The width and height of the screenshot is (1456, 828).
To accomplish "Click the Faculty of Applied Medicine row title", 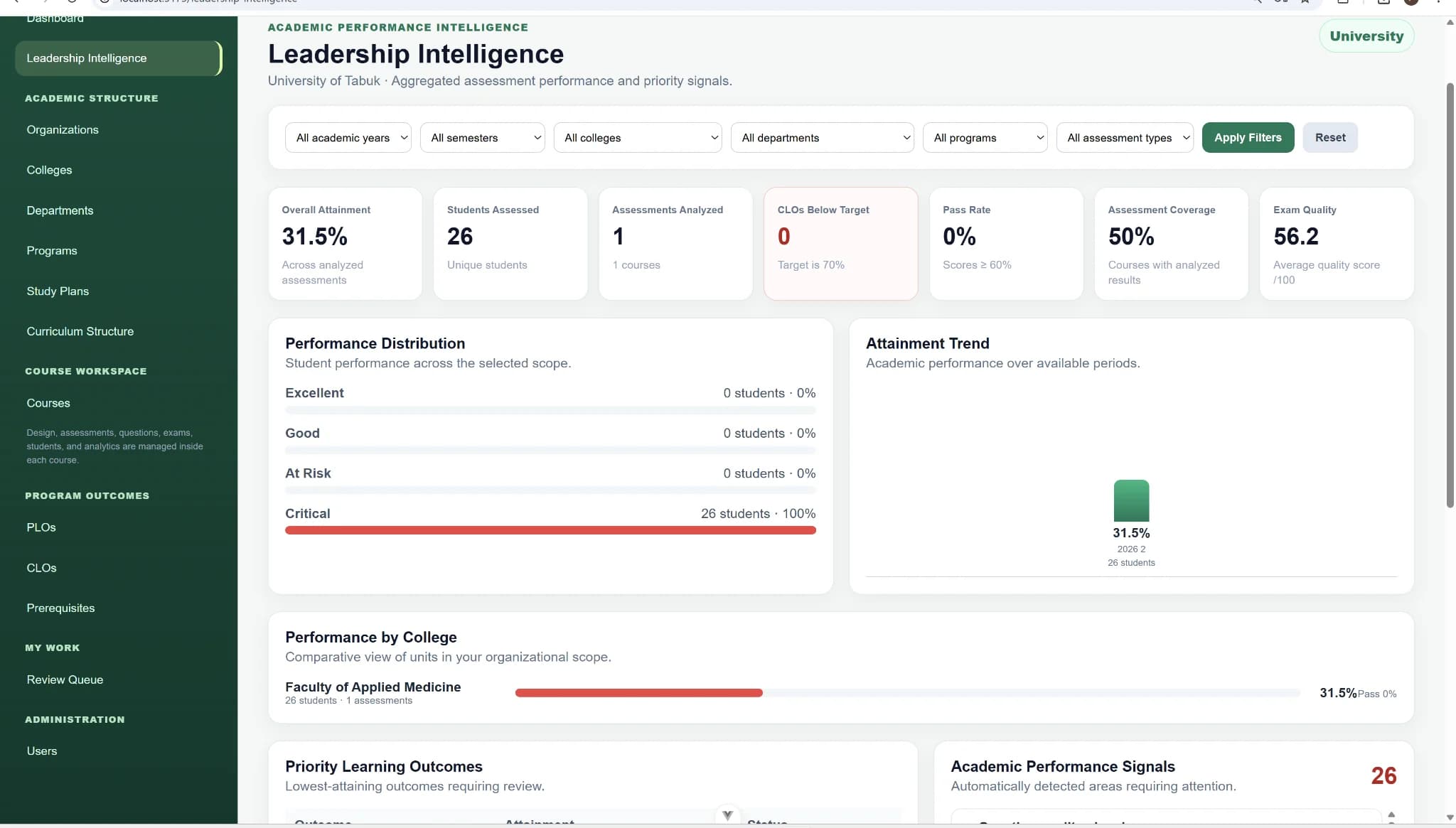I will (373, 687).
